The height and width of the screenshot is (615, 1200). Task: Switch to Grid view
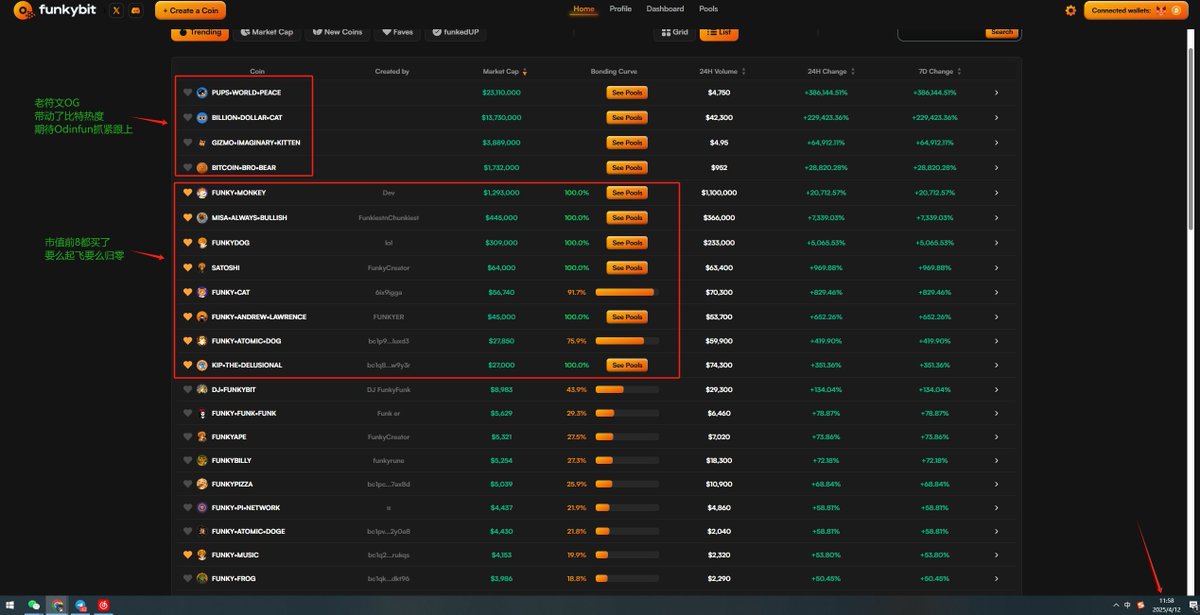click(675, 32)
